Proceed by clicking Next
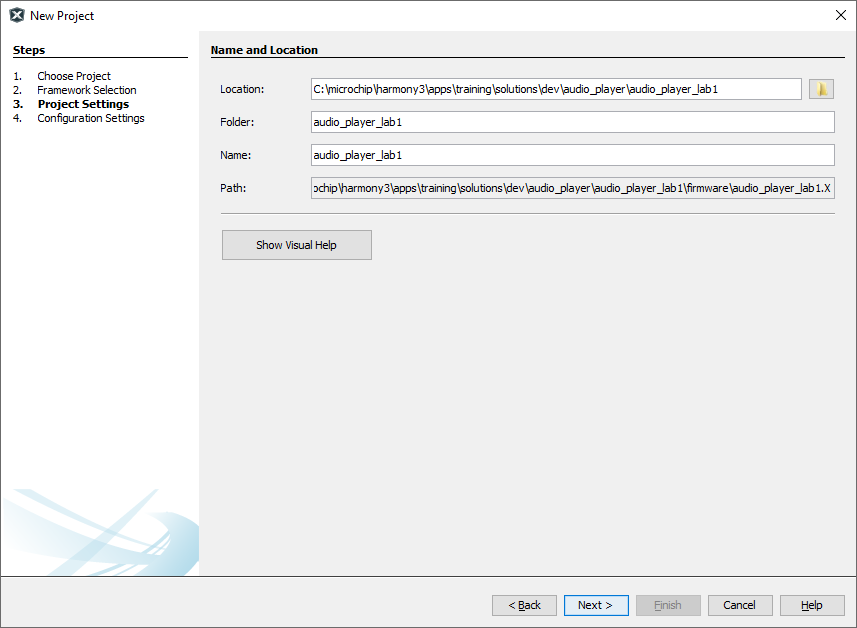The height and width of the screenshot is (628, 857). point(596,605)
